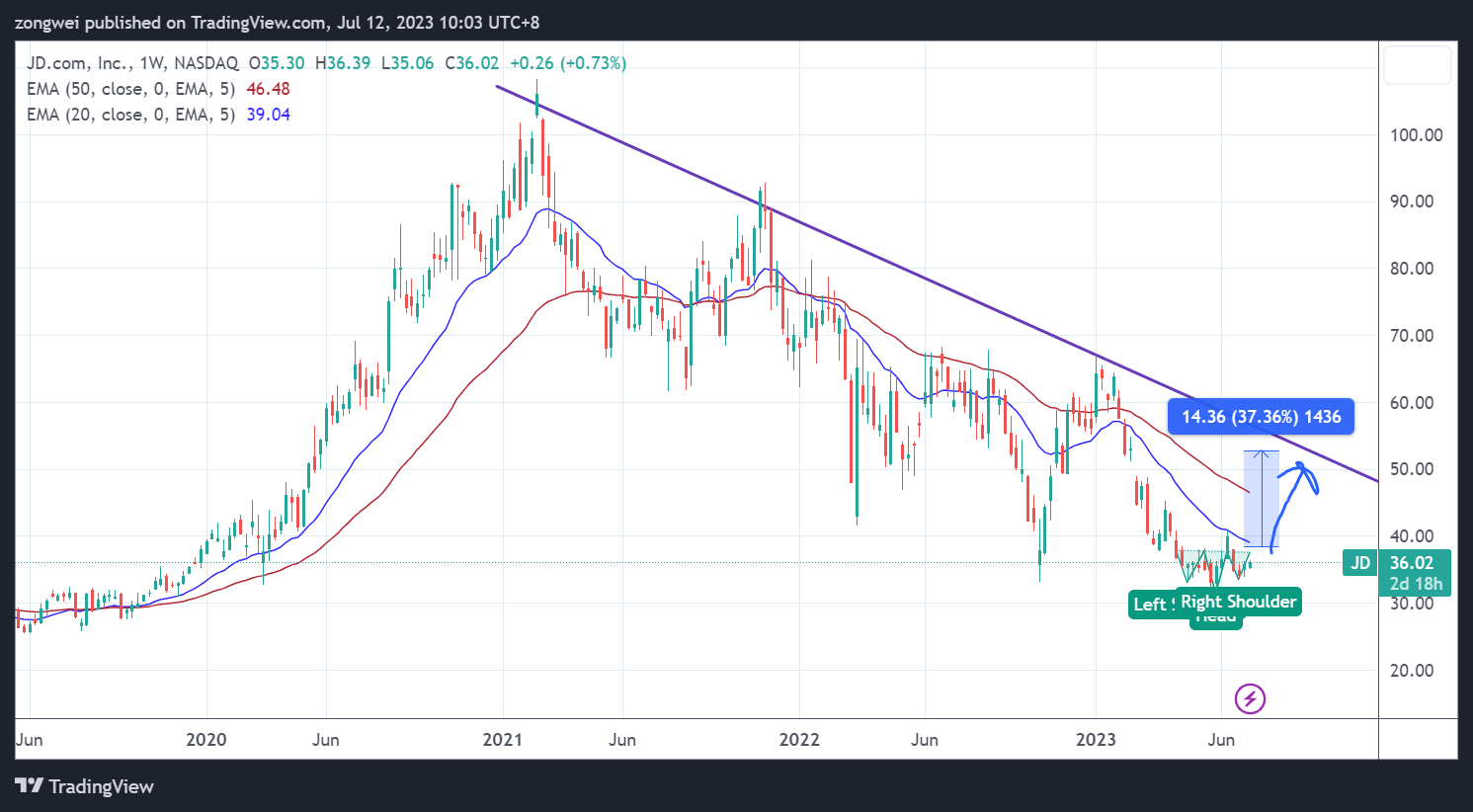Click the 50.00 price axis label

point(1412,469)
